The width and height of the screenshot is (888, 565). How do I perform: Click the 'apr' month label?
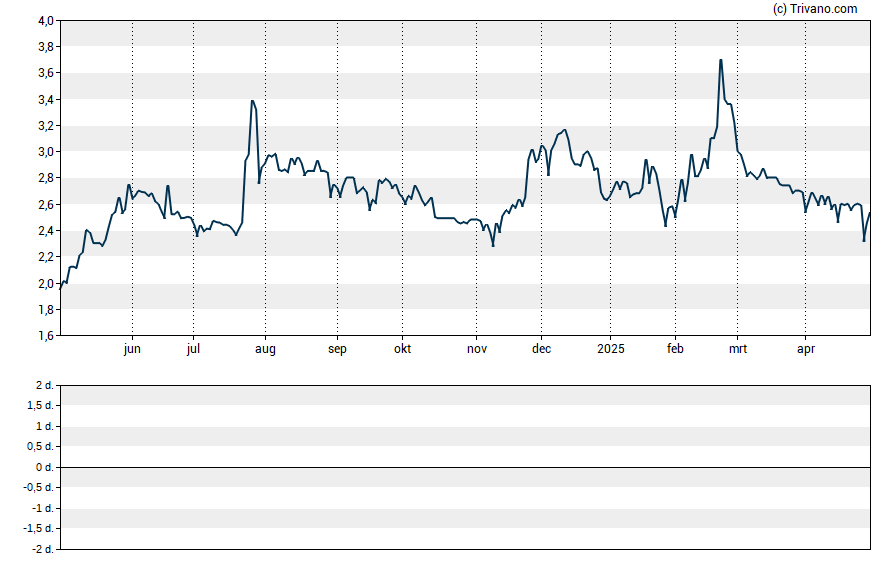point(806,349)
